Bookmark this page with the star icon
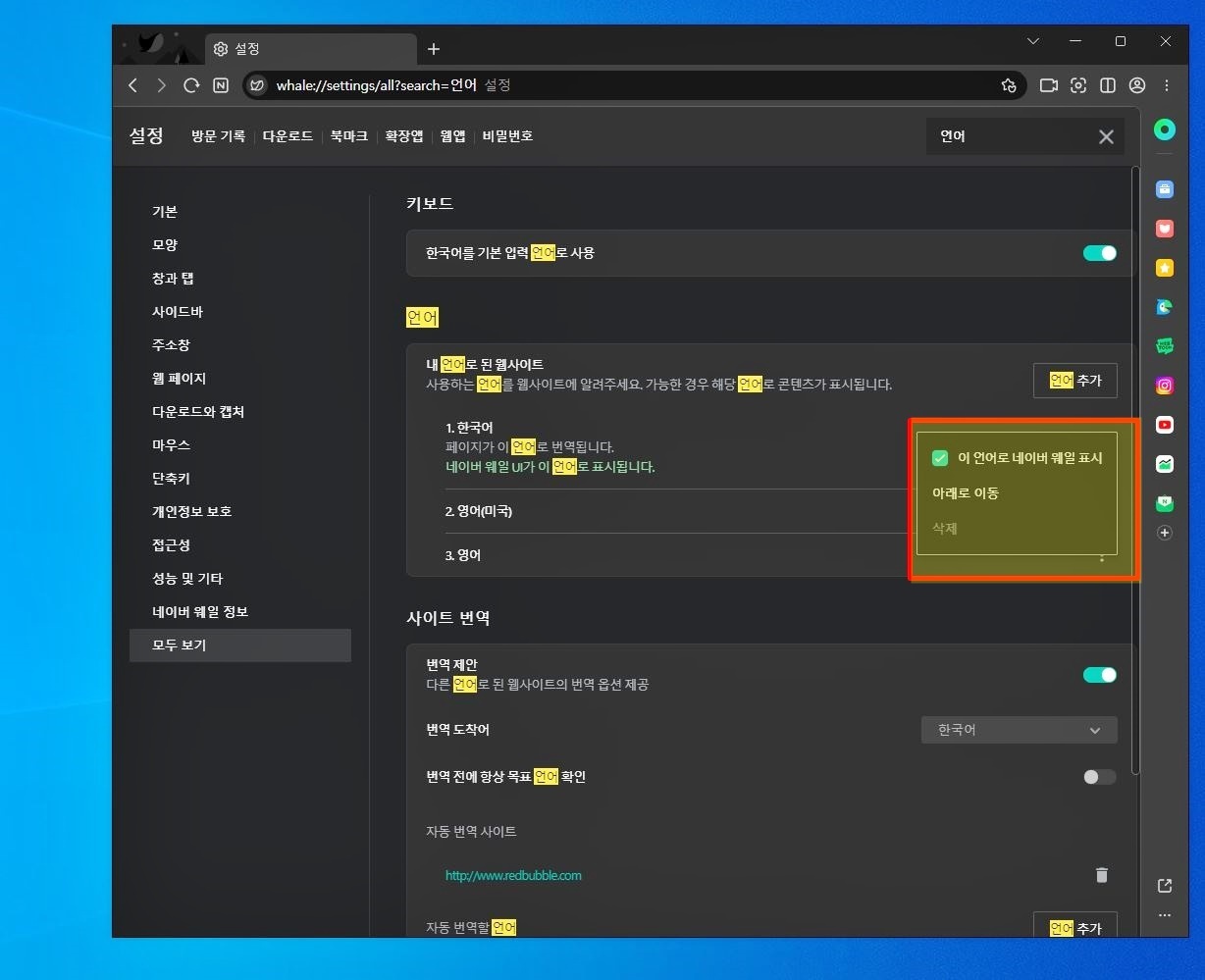Image resolution: width=1205 pixels, height=980 pixels. tap(1009, 85)
